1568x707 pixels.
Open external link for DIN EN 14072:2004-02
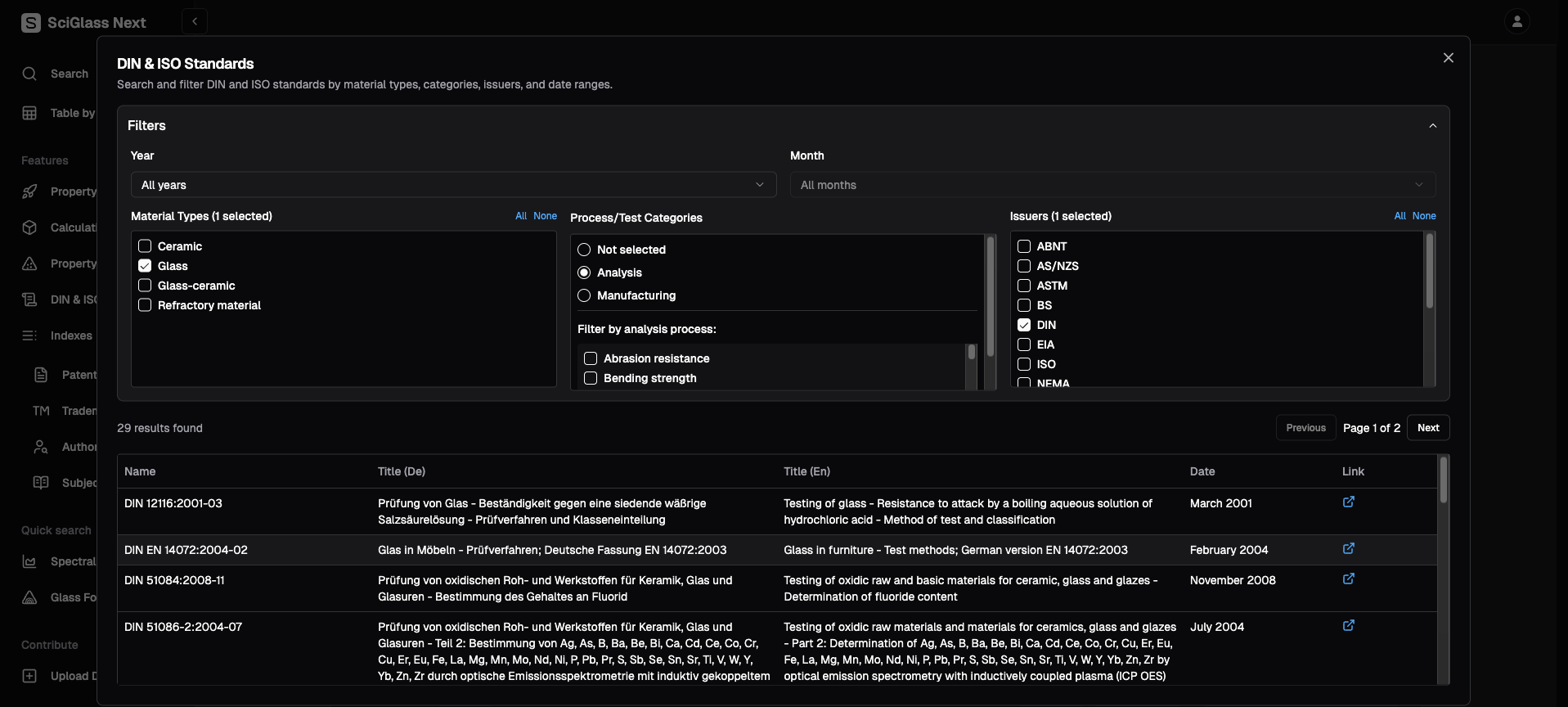tap(1348, 549)
